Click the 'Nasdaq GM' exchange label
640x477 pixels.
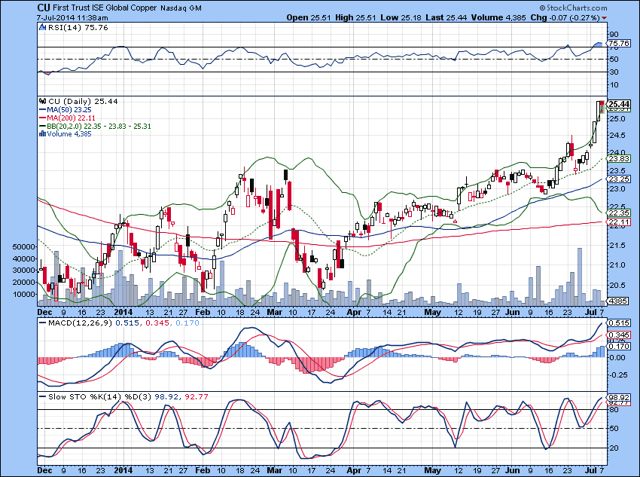(x=181, y=9)
